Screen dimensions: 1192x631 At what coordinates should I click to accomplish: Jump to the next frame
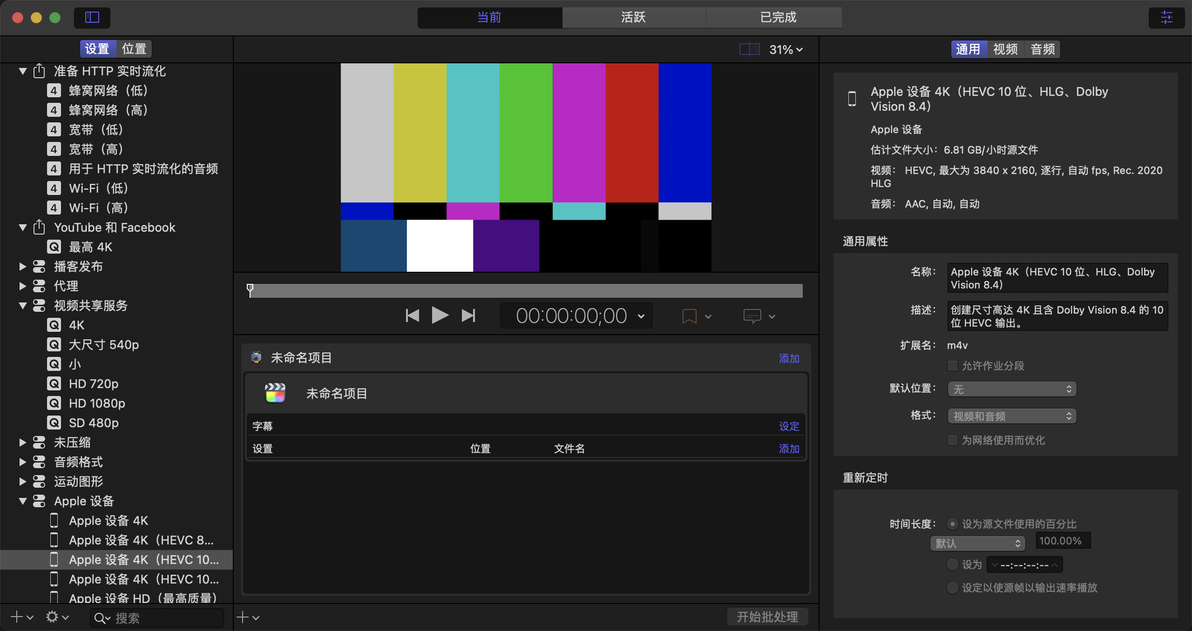pos(468,316)
